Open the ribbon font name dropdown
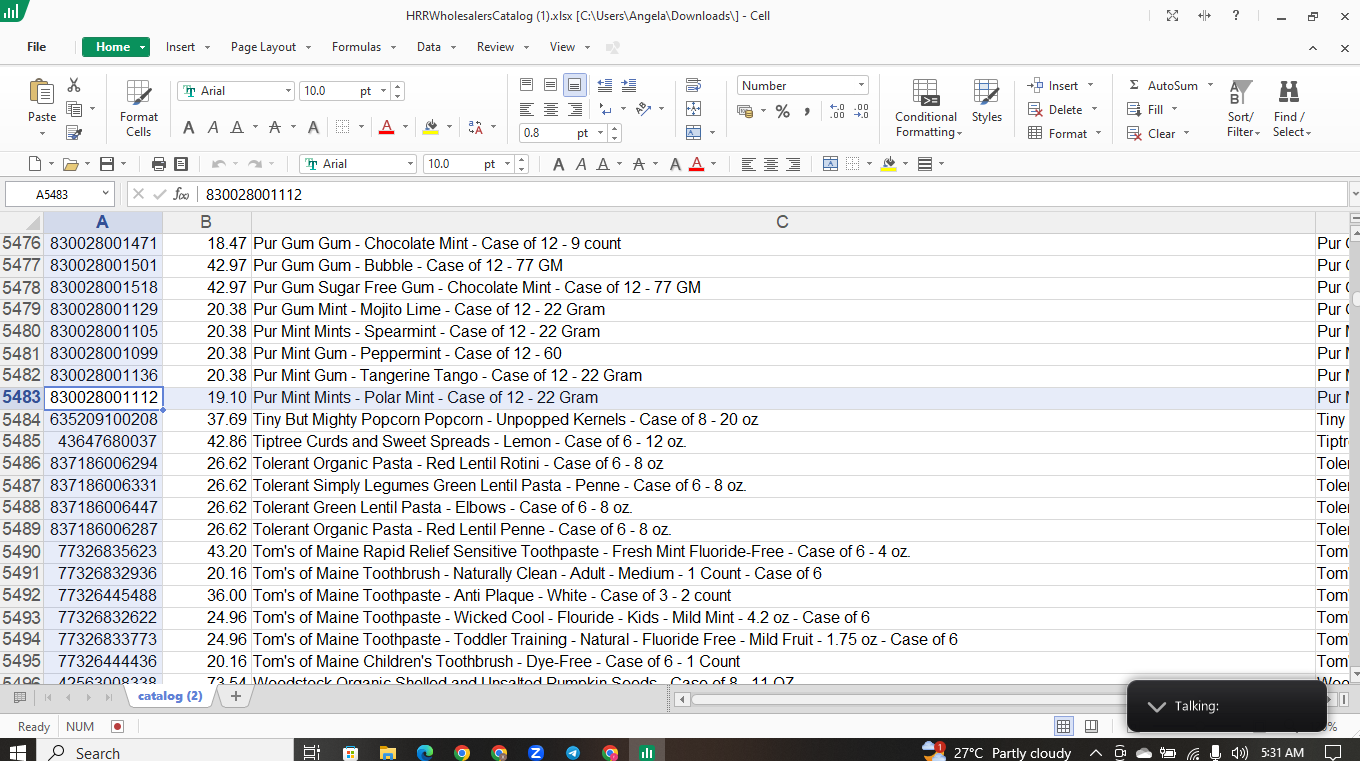This screenshot has height=761, width=1360. pos(287,91)
